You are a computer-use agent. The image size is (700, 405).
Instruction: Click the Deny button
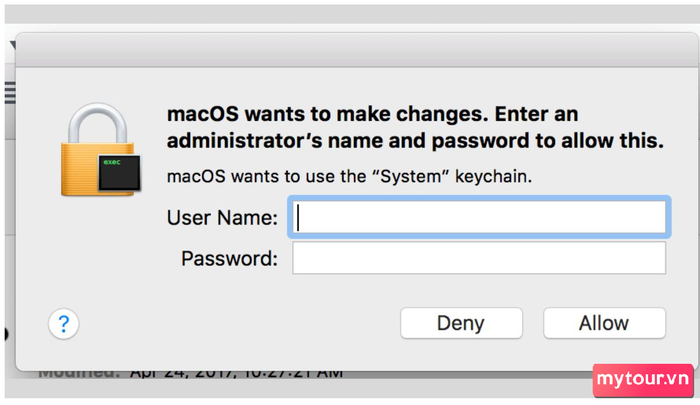click(x=461, y=323)
